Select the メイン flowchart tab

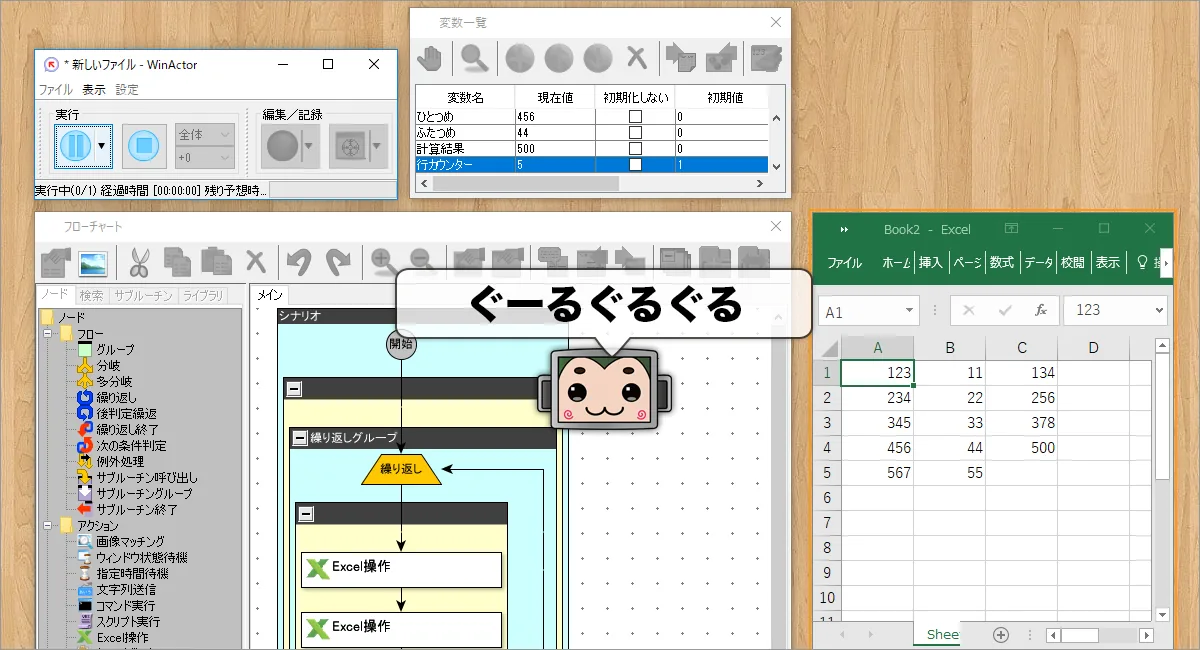coord(271,296)
